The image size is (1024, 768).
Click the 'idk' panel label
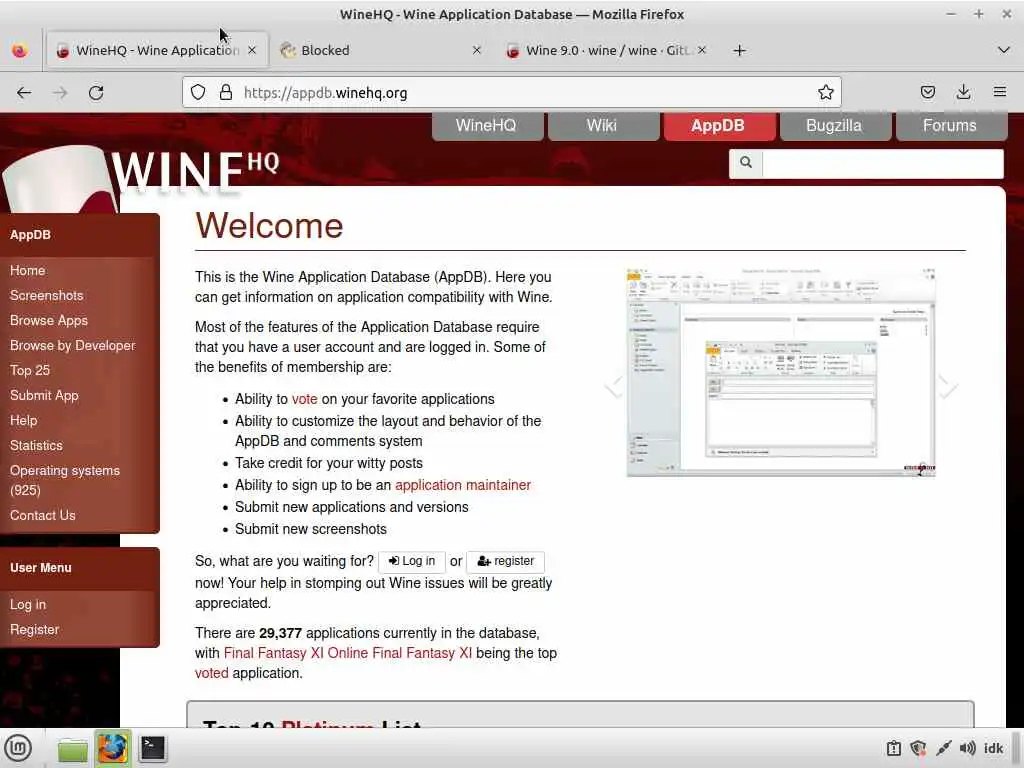point(993,748)
